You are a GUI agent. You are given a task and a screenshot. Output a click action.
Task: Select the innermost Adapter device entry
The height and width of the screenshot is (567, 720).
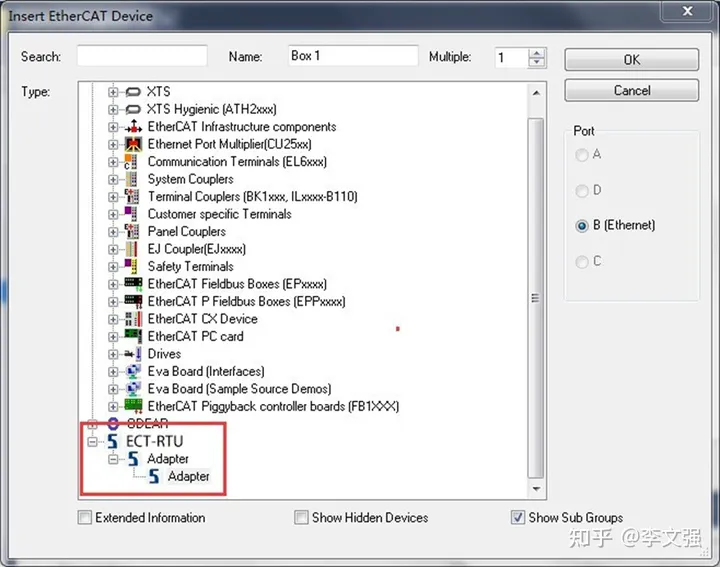(x=188, y=476)
